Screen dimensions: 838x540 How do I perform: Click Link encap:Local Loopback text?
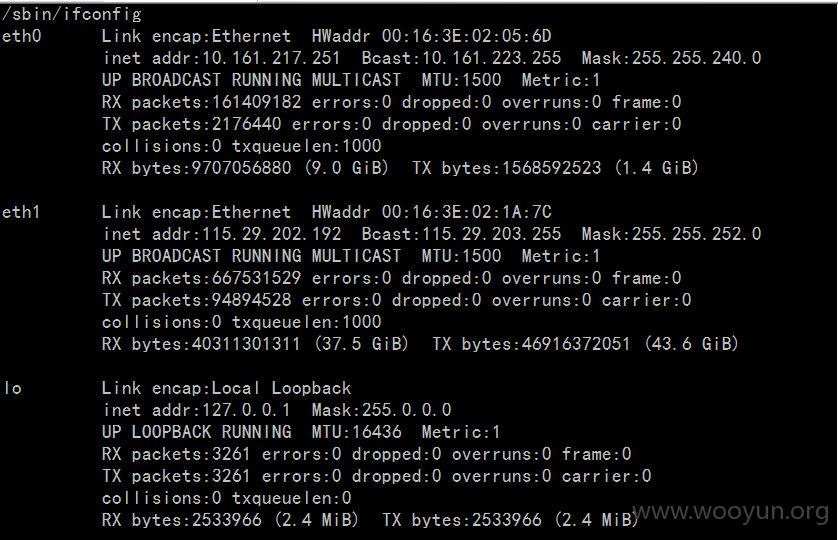pyautogui.click(x=227, y=388)
